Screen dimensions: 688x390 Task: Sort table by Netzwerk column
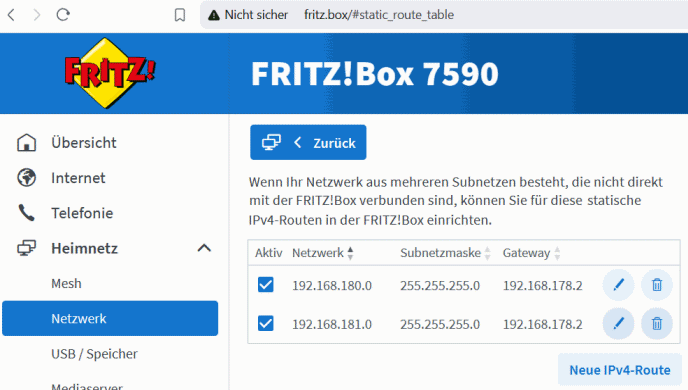pyautogui.click(x=322, y=253)
